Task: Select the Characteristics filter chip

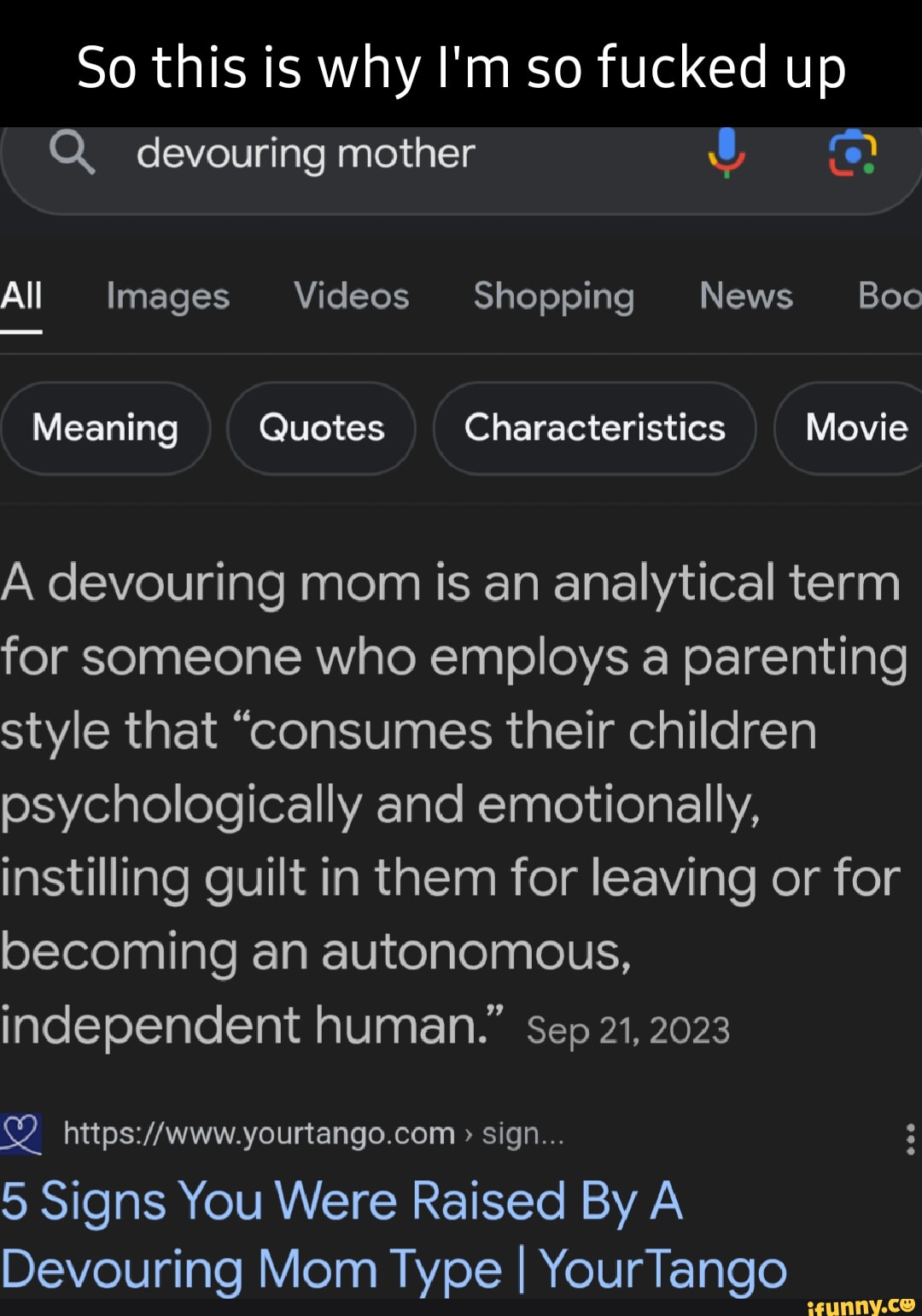Action: pos(595,428)
